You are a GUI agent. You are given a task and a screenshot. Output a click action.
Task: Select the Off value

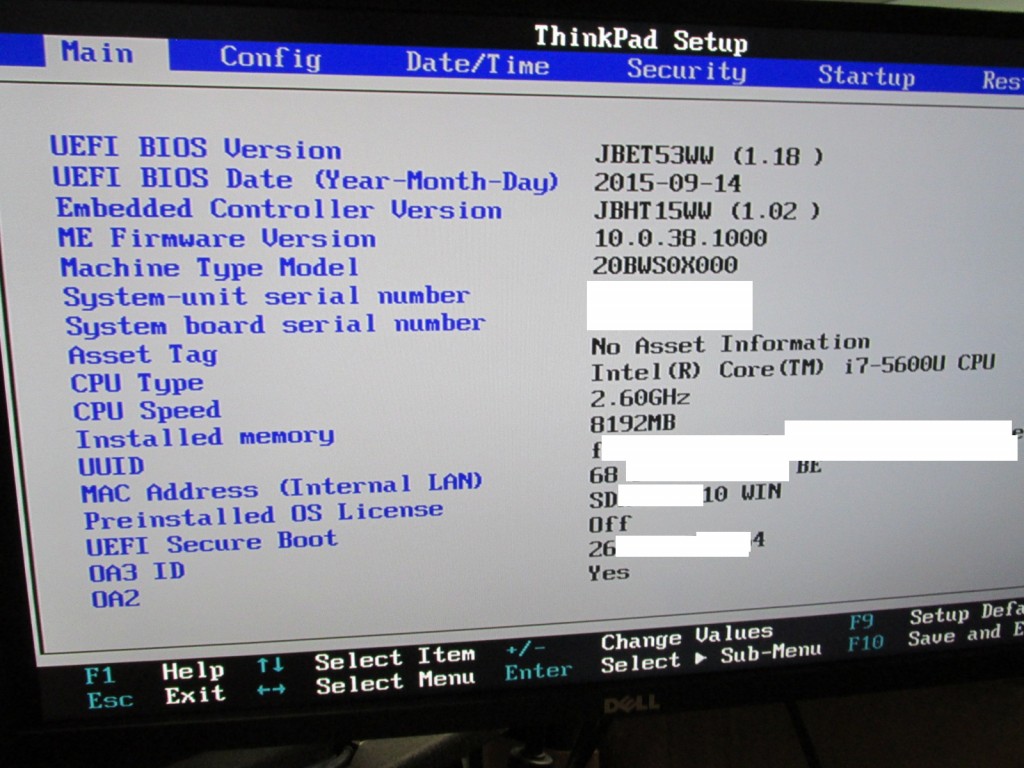609,523
